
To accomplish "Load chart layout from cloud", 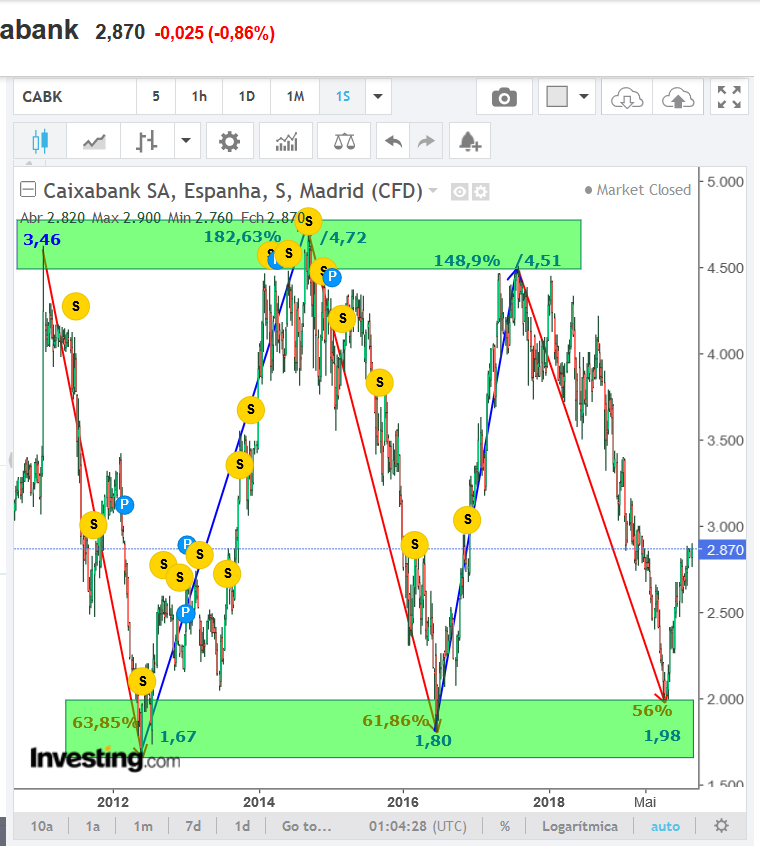I will click(627, 98).
